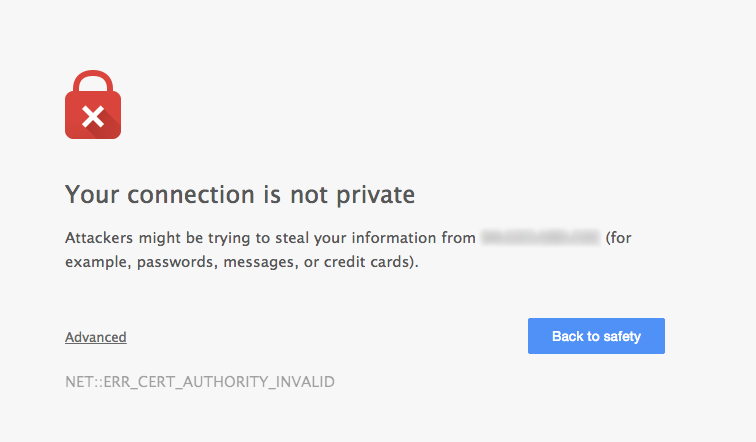Click the word 'passwords' in the description
756x442 pixels.
pyautogui.click(x=176, y=262)
